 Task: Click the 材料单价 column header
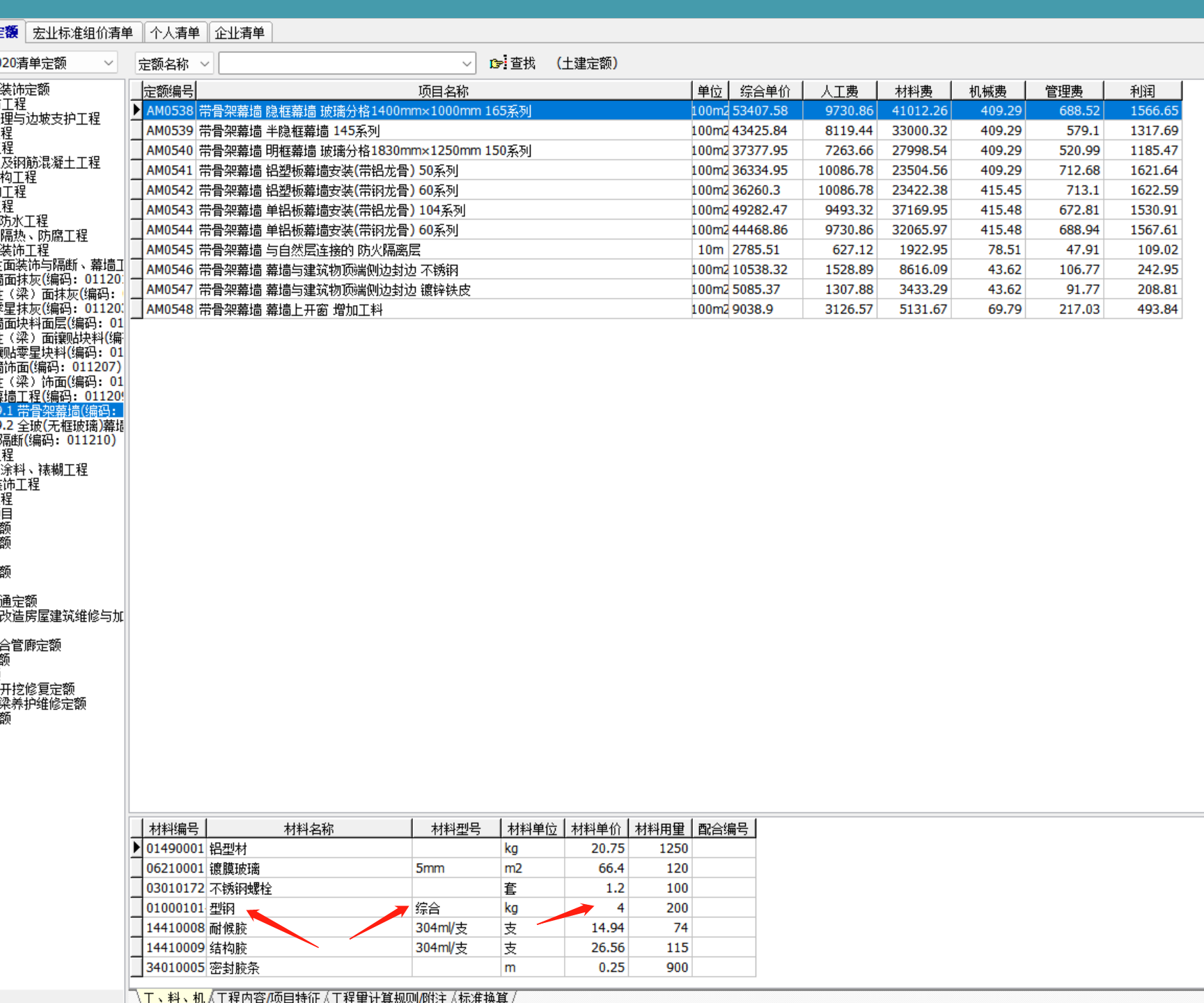[596, 829]
